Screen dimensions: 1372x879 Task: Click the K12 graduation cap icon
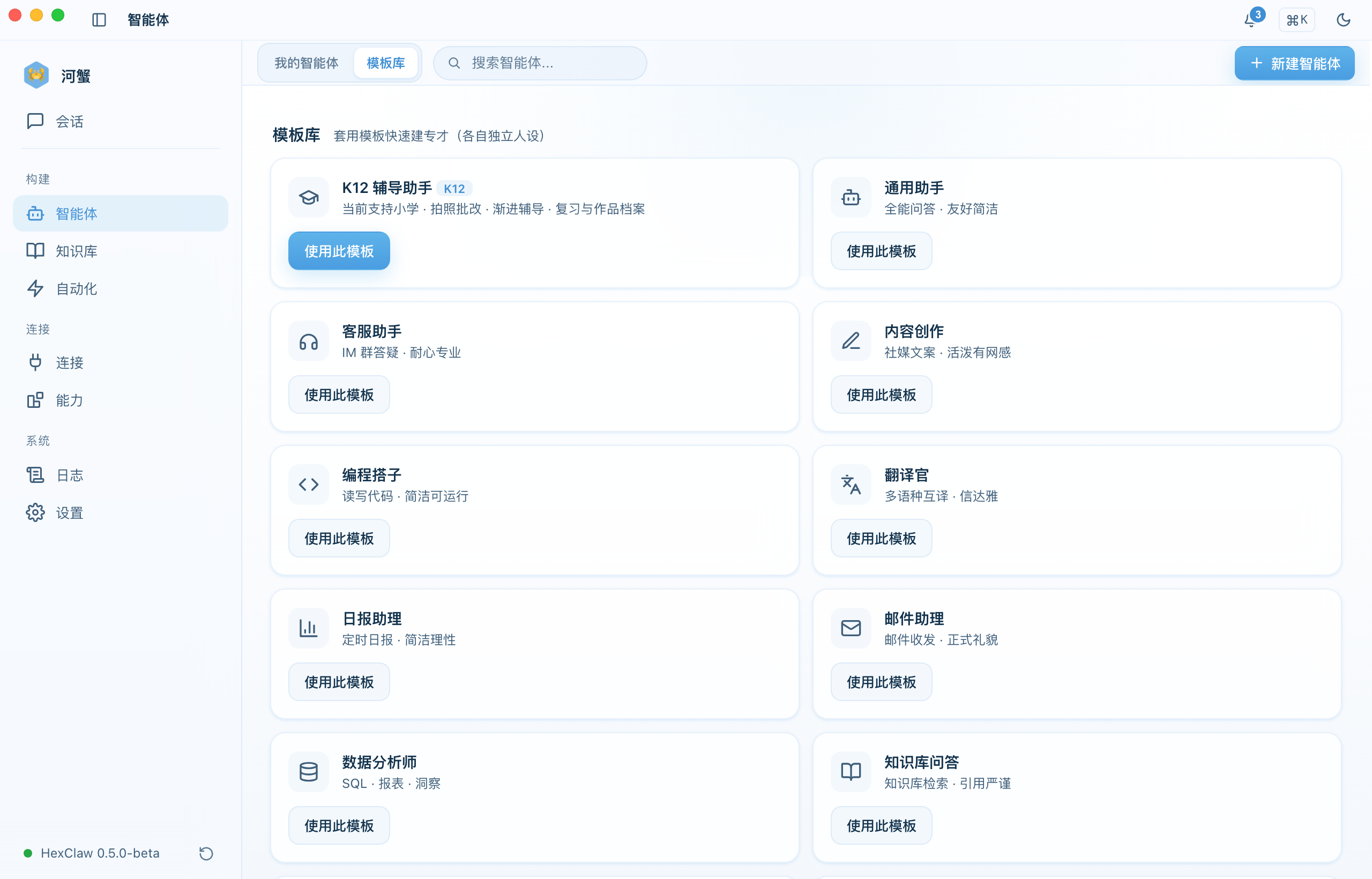[309, 197]
